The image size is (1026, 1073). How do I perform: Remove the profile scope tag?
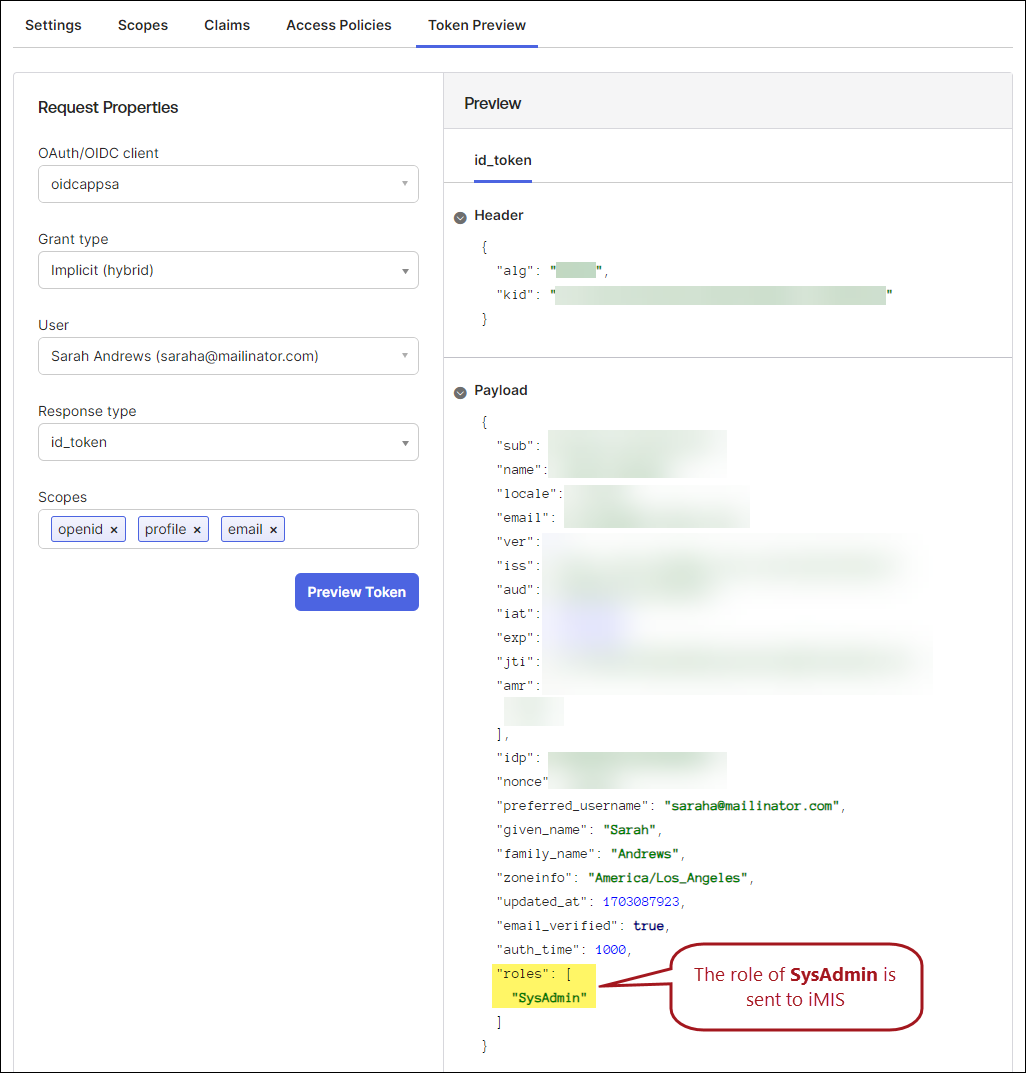tap(197, 530)
